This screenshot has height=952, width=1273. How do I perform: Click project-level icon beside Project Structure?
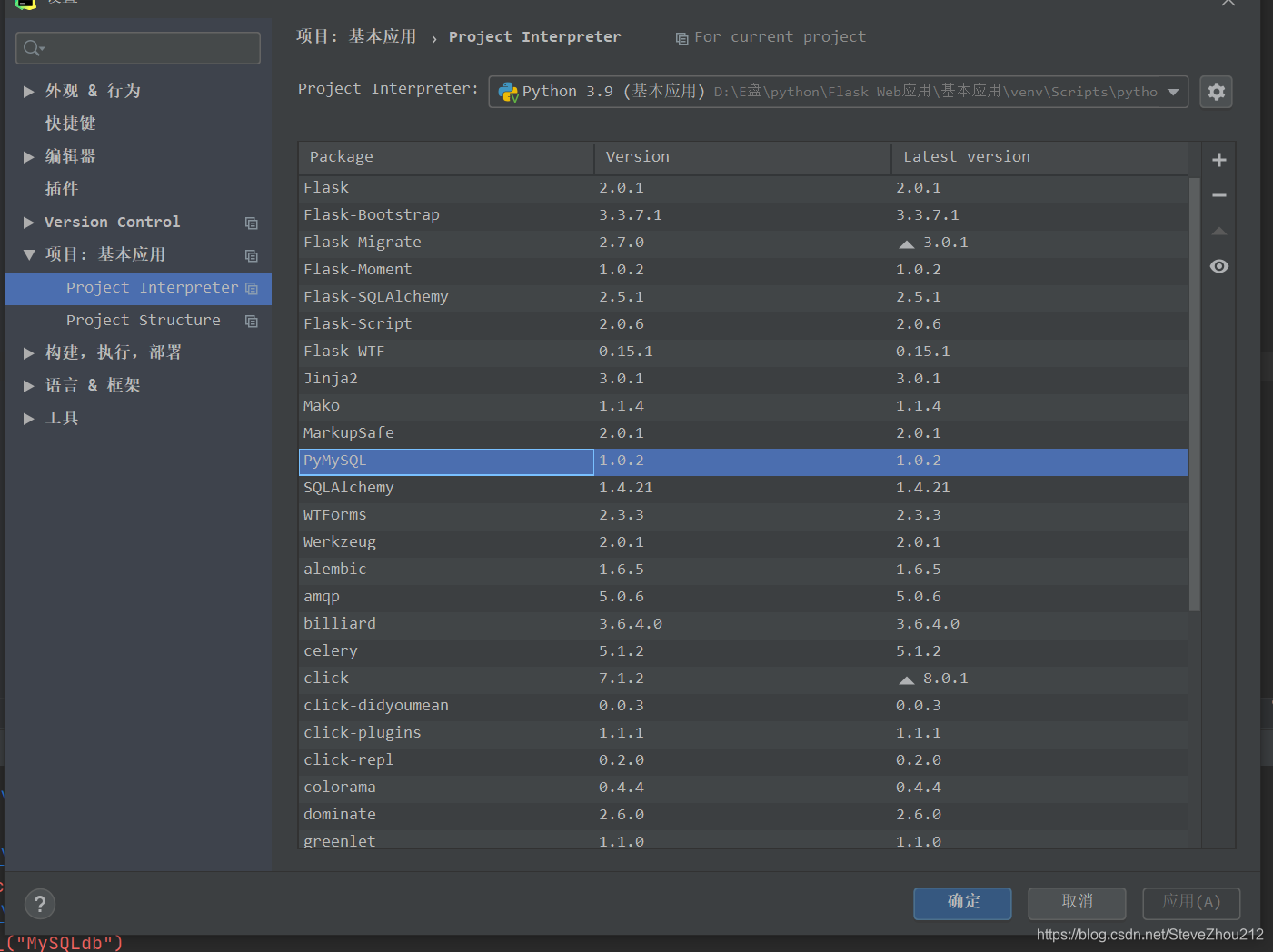252,321
